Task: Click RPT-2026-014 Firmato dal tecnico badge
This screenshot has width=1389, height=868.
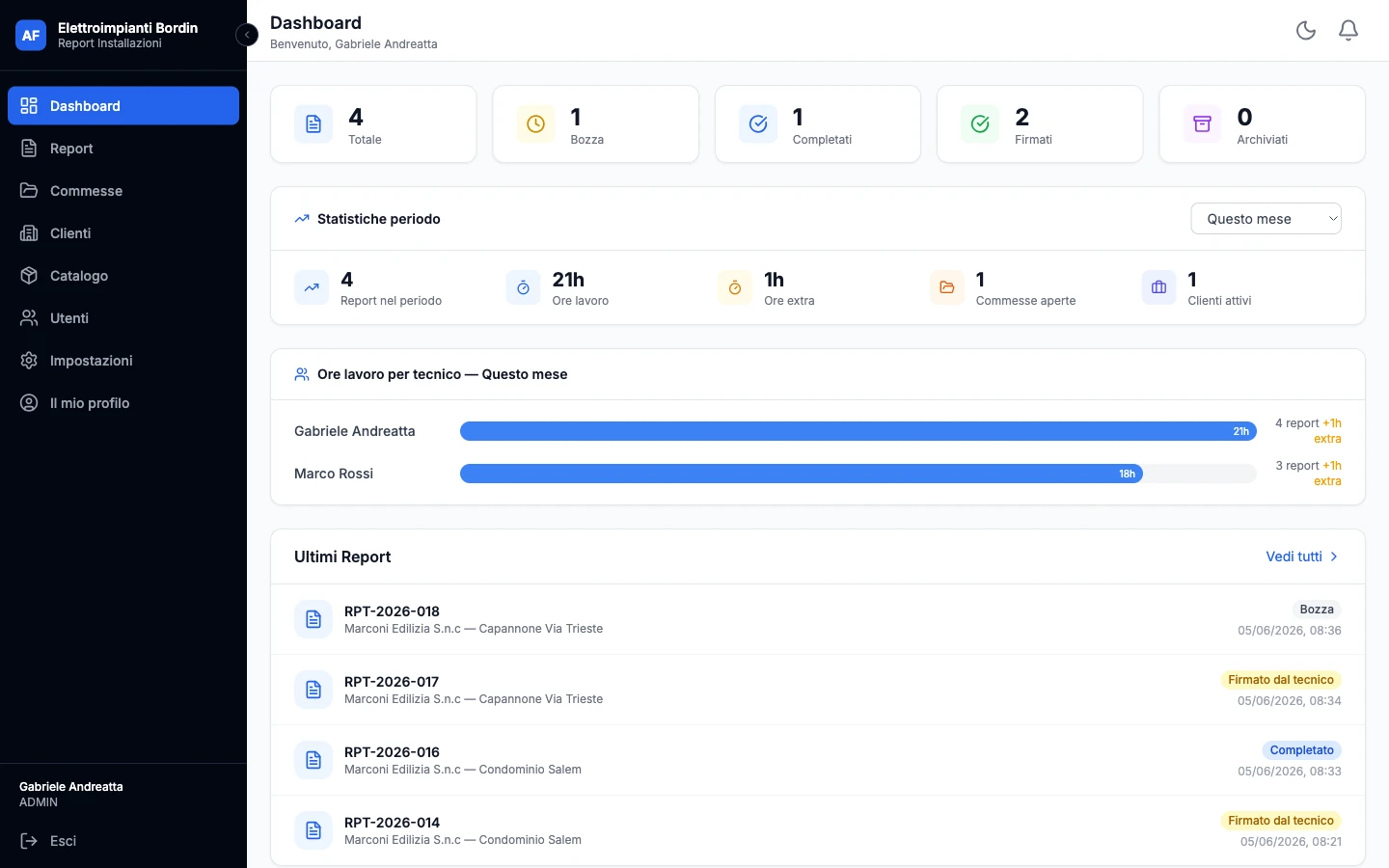Action: (1281, 821)
